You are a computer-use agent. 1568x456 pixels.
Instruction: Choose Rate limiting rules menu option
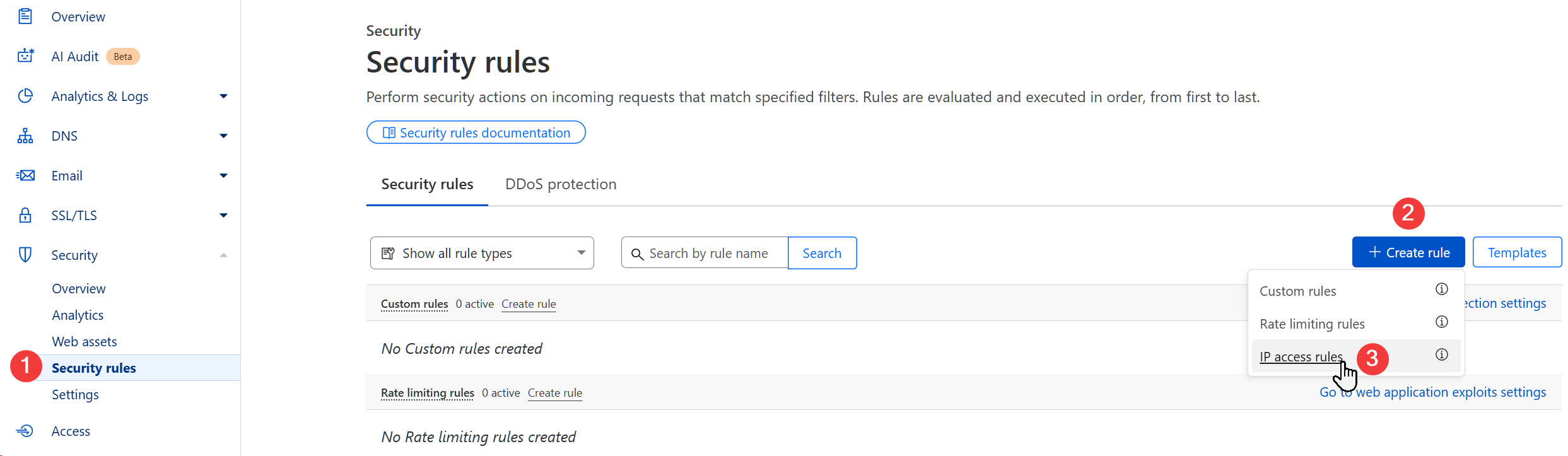(x=1312, y=324)
